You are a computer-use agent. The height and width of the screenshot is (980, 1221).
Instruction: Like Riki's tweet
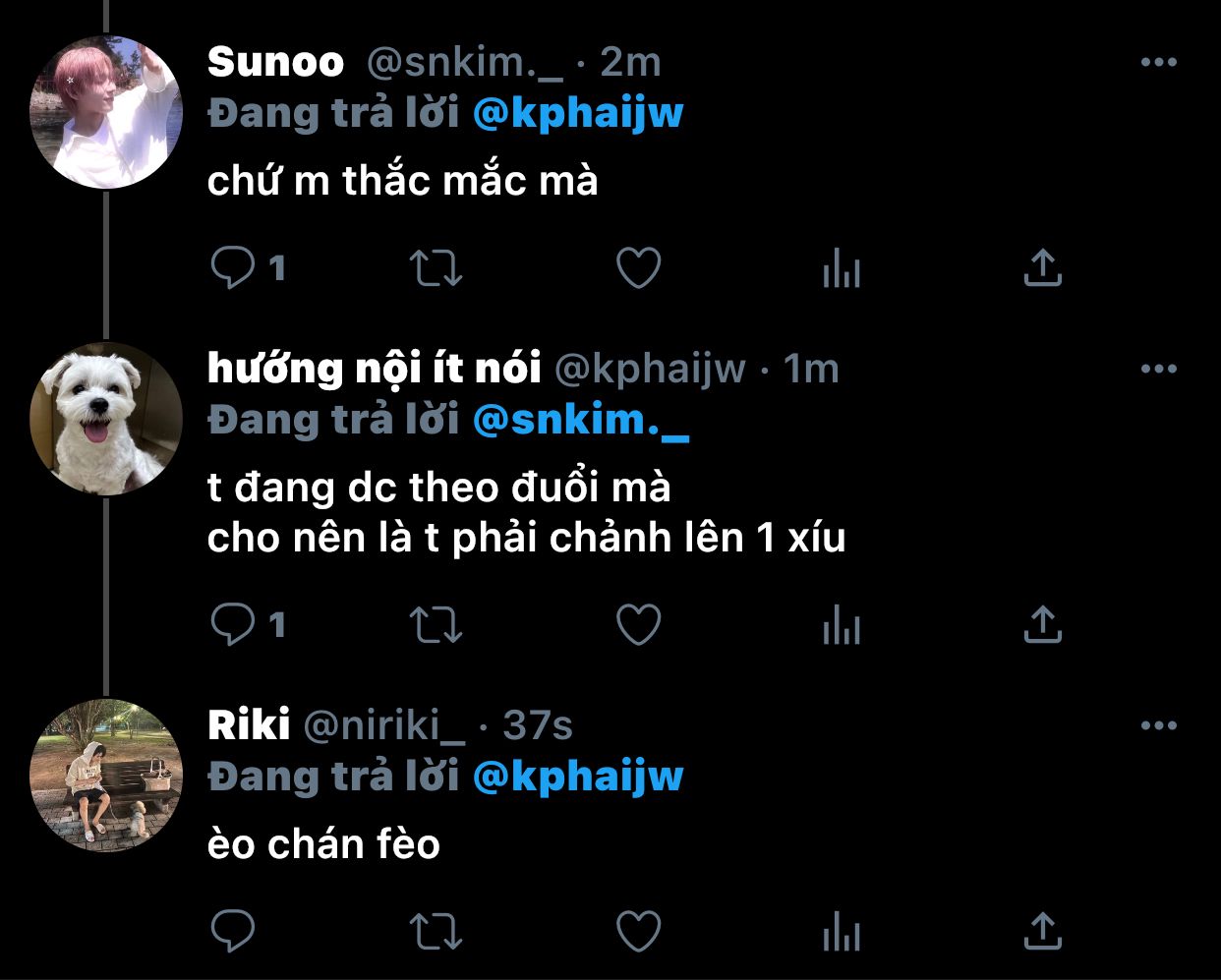tap(638, 931)
